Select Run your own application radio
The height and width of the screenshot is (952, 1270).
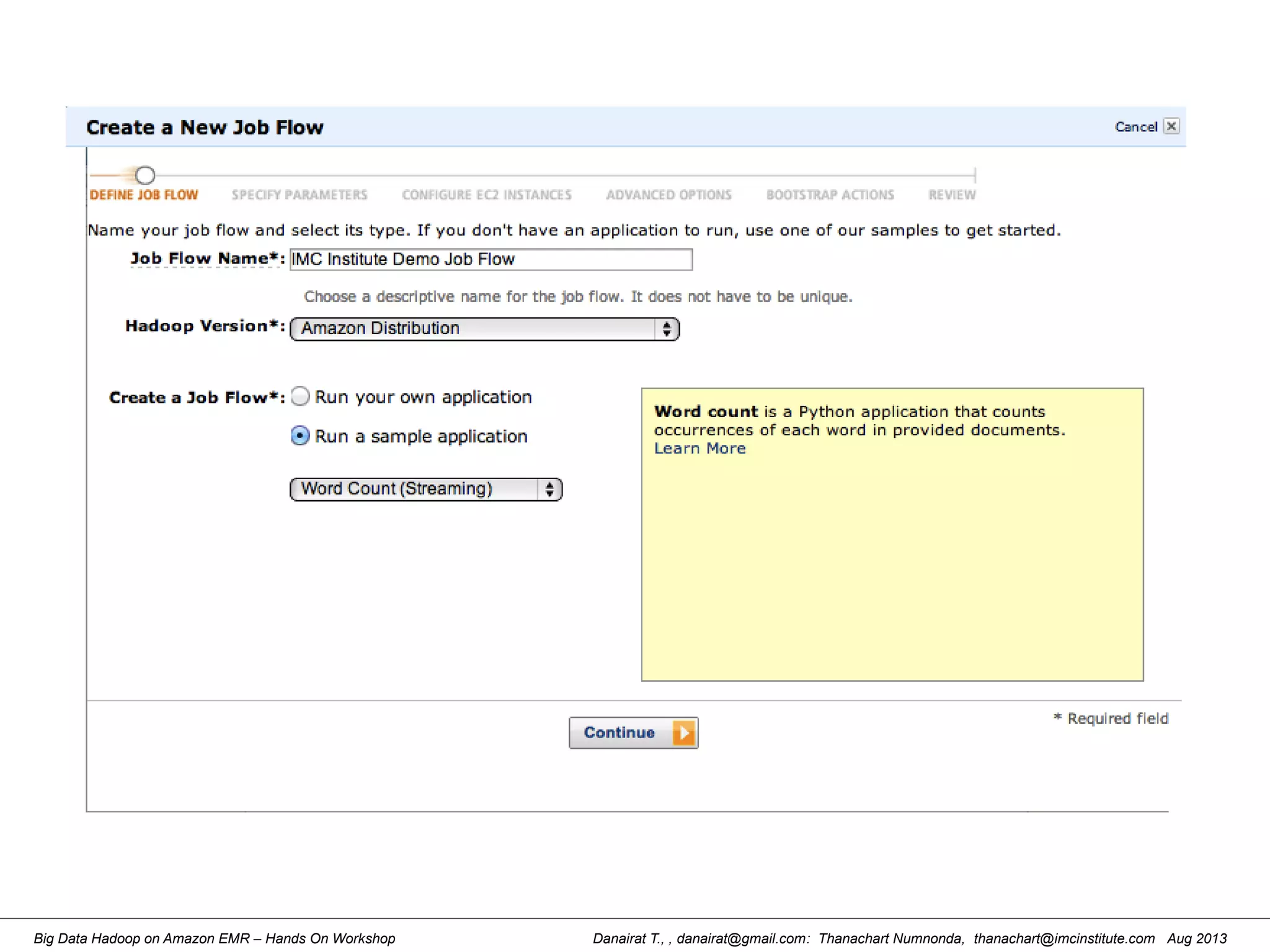point(300,397)
